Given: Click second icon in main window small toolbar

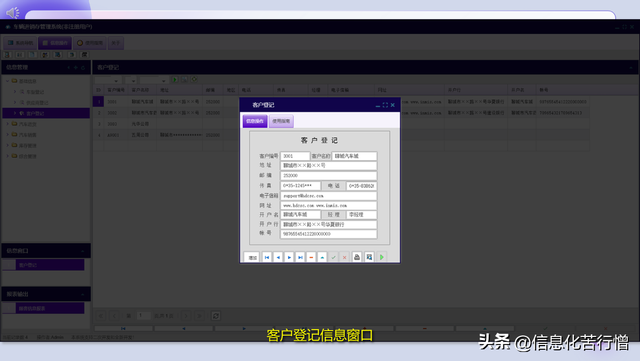Looking at the screenshot, I should pyautogui.click(x=20, y=55).
